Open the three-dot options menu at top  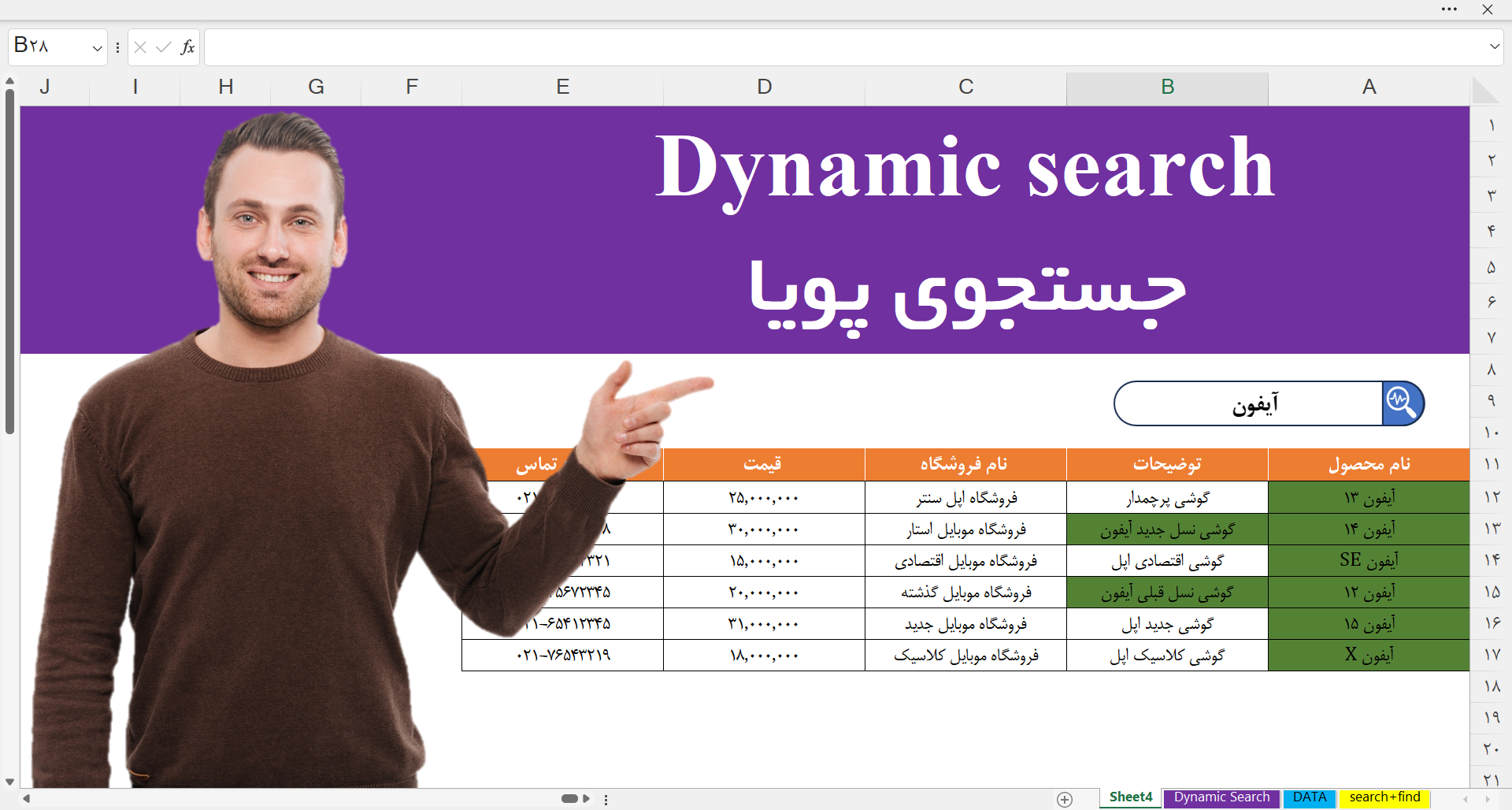(x=1449, y=9)
